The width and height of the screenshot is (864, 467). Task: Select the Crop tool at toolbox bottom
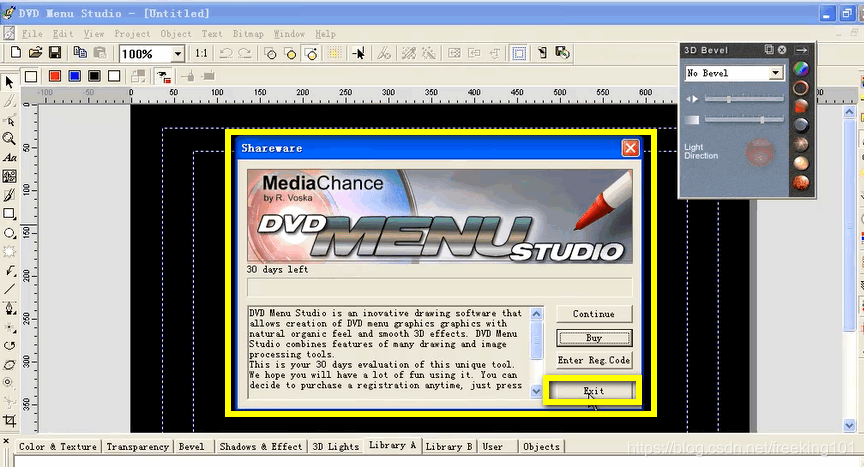pyautogui.click(x=9, y=421)
